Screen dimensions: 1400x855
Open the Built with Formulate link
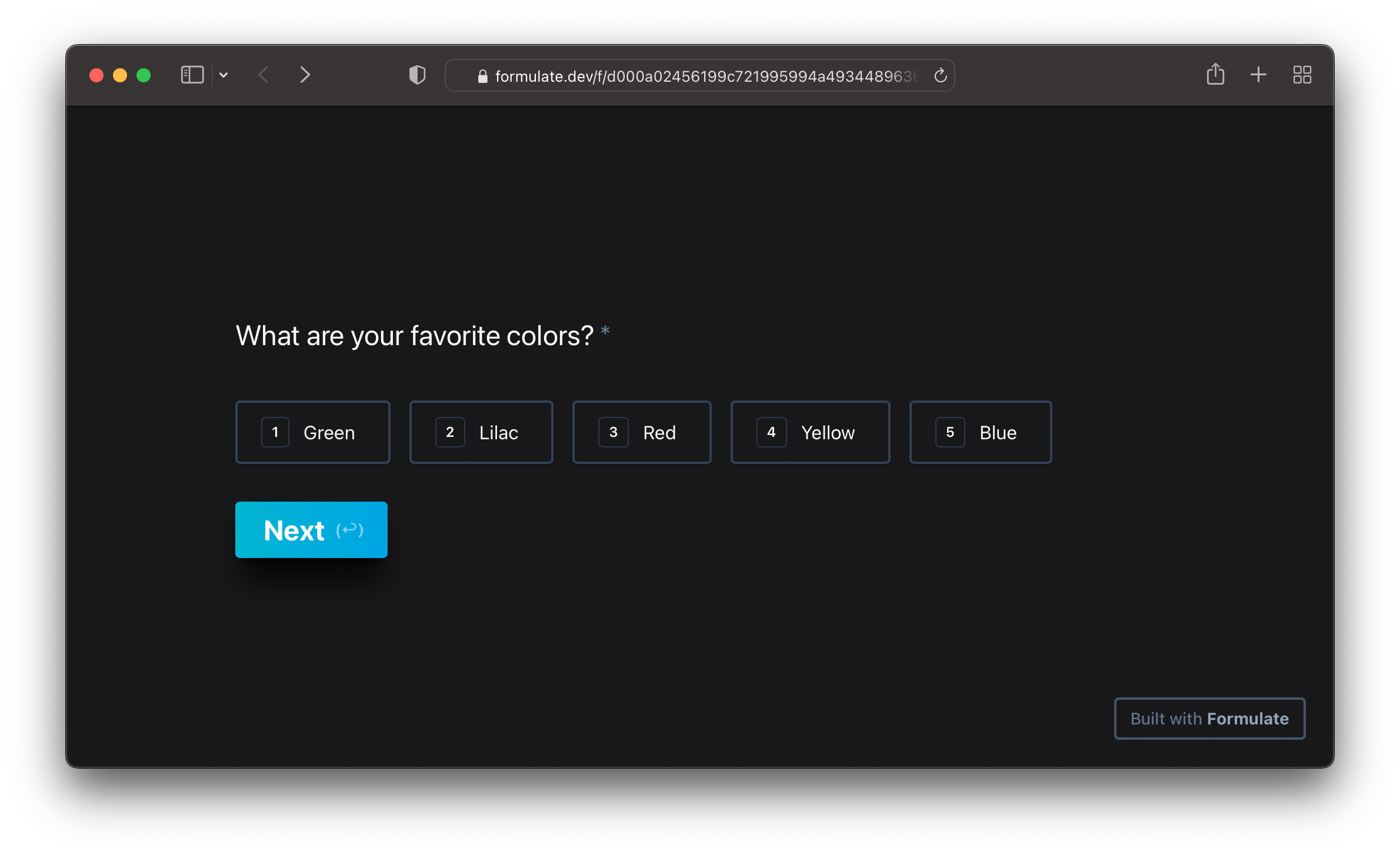(x=1209, y=719)
